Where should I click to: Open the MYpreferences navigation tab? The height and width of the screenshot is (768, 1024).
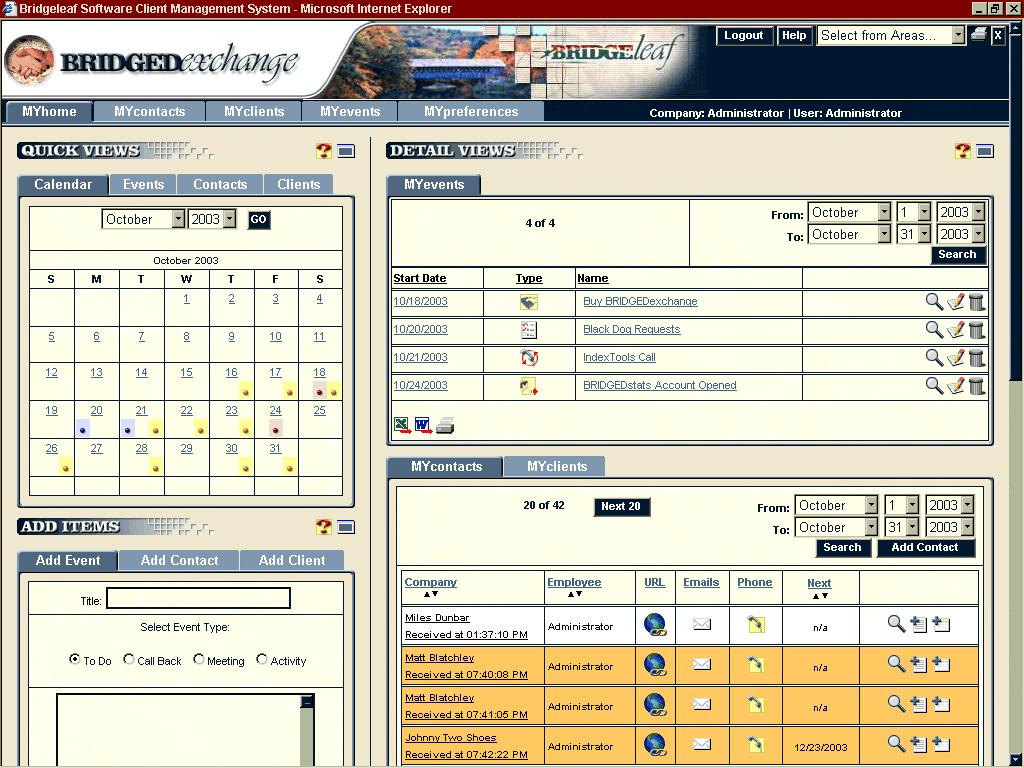click(x=471, y=112)
